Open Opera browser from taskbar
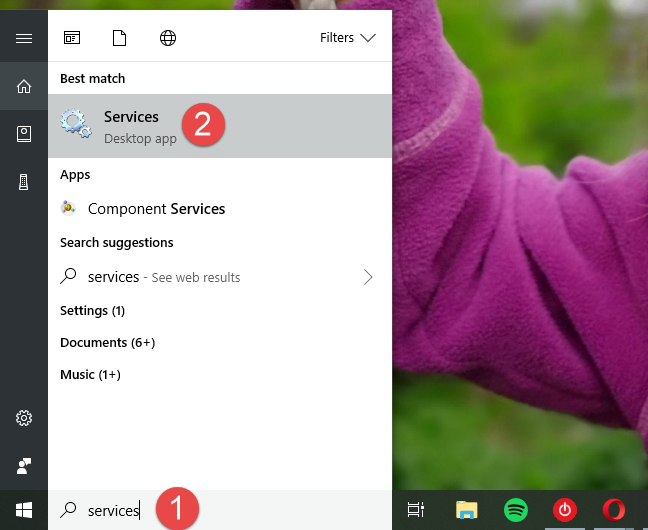This screenshot has width=648, height=530. coord(614,510)
